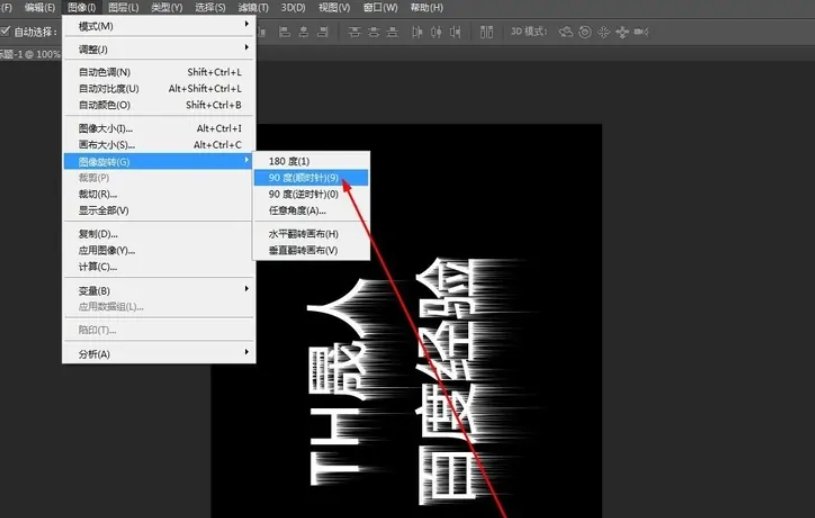Open the 选择(S) menu
The image size is (815, 518).
[x=210, y=8]
